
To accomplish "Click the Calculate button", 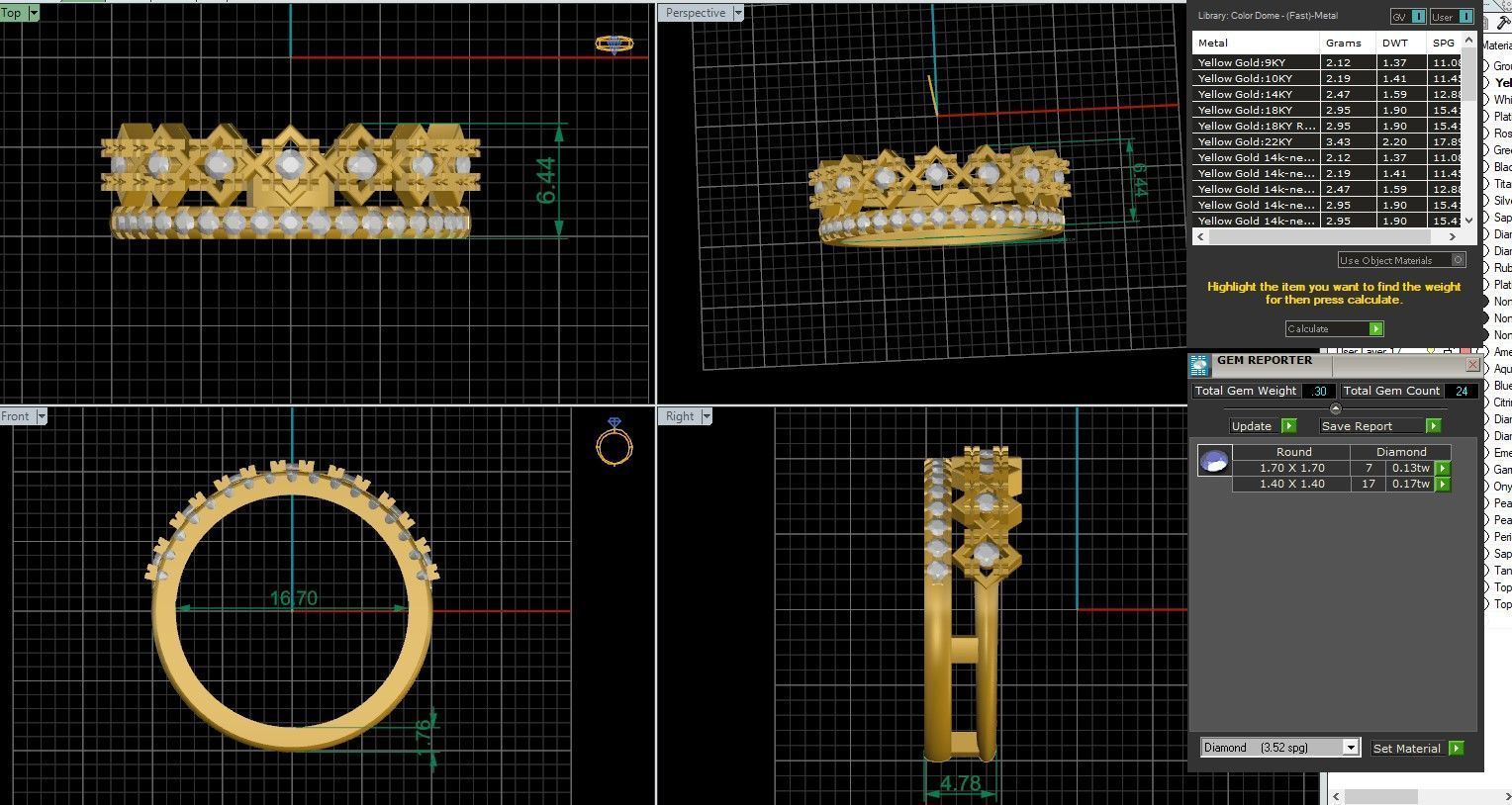I will (x=1335, y=328).
